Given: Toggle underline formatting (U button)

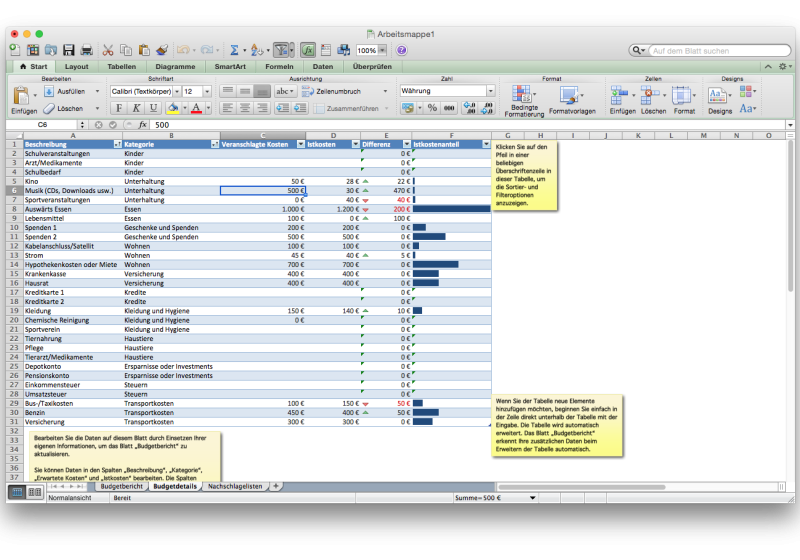Looking at the screenshot, I should coord(152,108).
